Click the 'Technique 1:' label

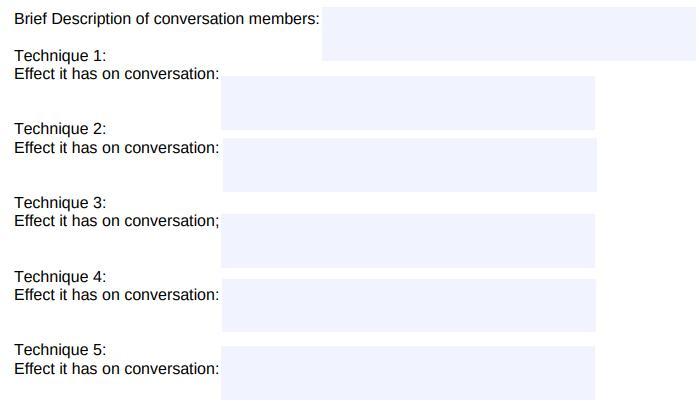click(x=60, y=56)
